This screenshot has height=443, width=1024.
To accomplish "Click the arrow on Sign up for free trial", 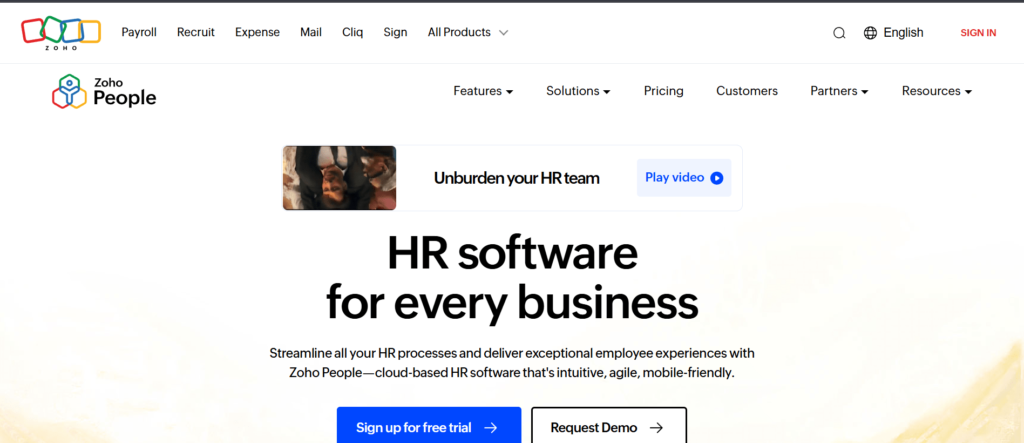I will (490, 428).
